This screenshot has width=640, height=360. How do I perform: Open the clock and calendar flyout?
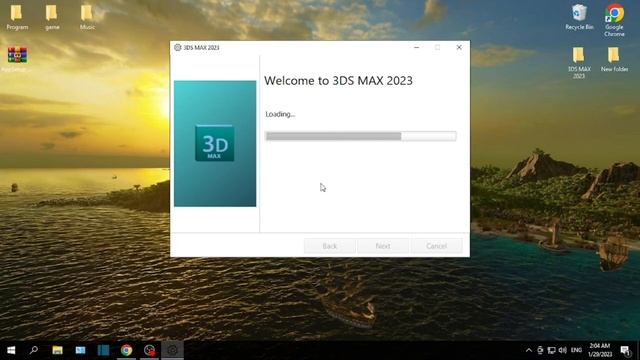tap(600, 350)
